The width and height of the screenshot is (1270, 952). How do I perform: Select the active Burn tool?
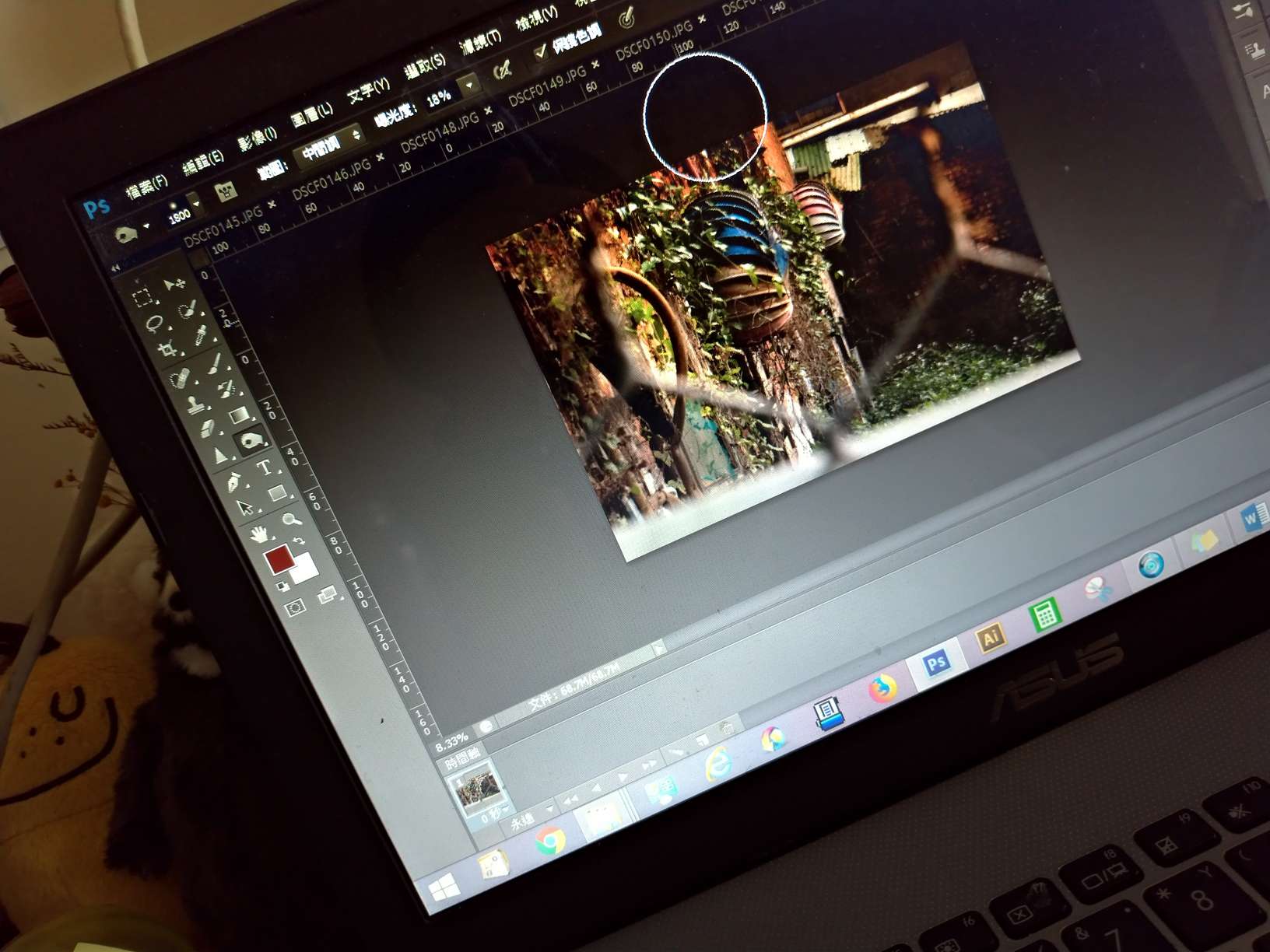(x=251, y=441)
